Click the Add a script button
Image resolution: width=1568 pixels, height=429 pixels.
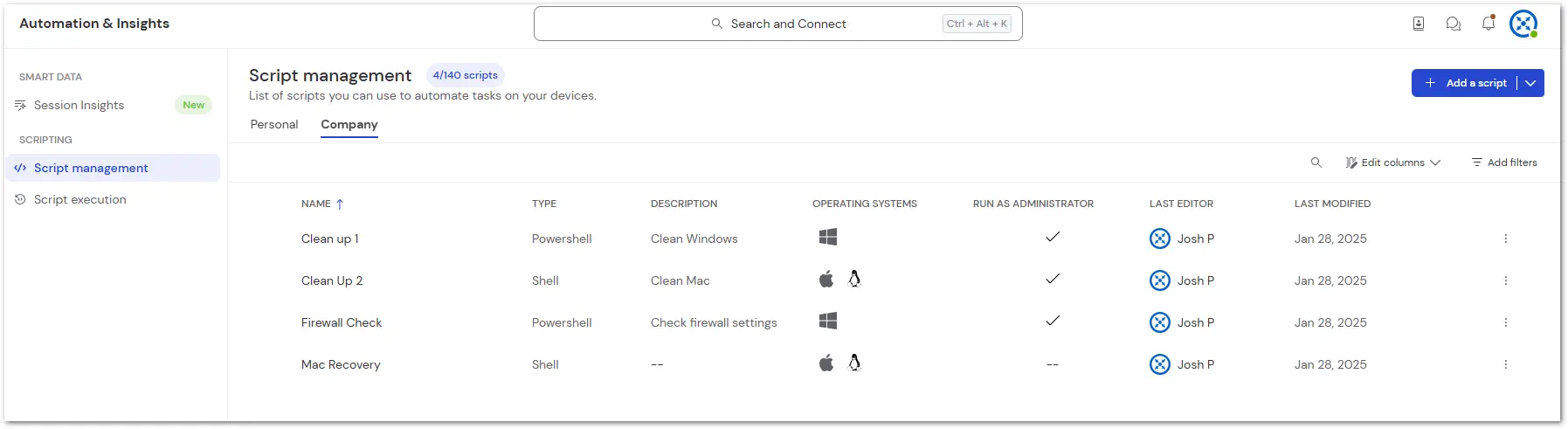(x=1465, y=83)
